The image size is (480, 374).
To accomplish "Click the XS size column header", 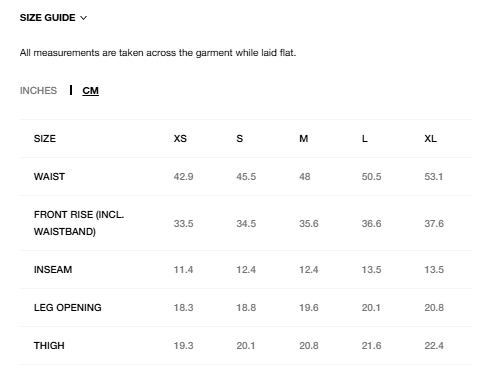I will click(180, 139).
